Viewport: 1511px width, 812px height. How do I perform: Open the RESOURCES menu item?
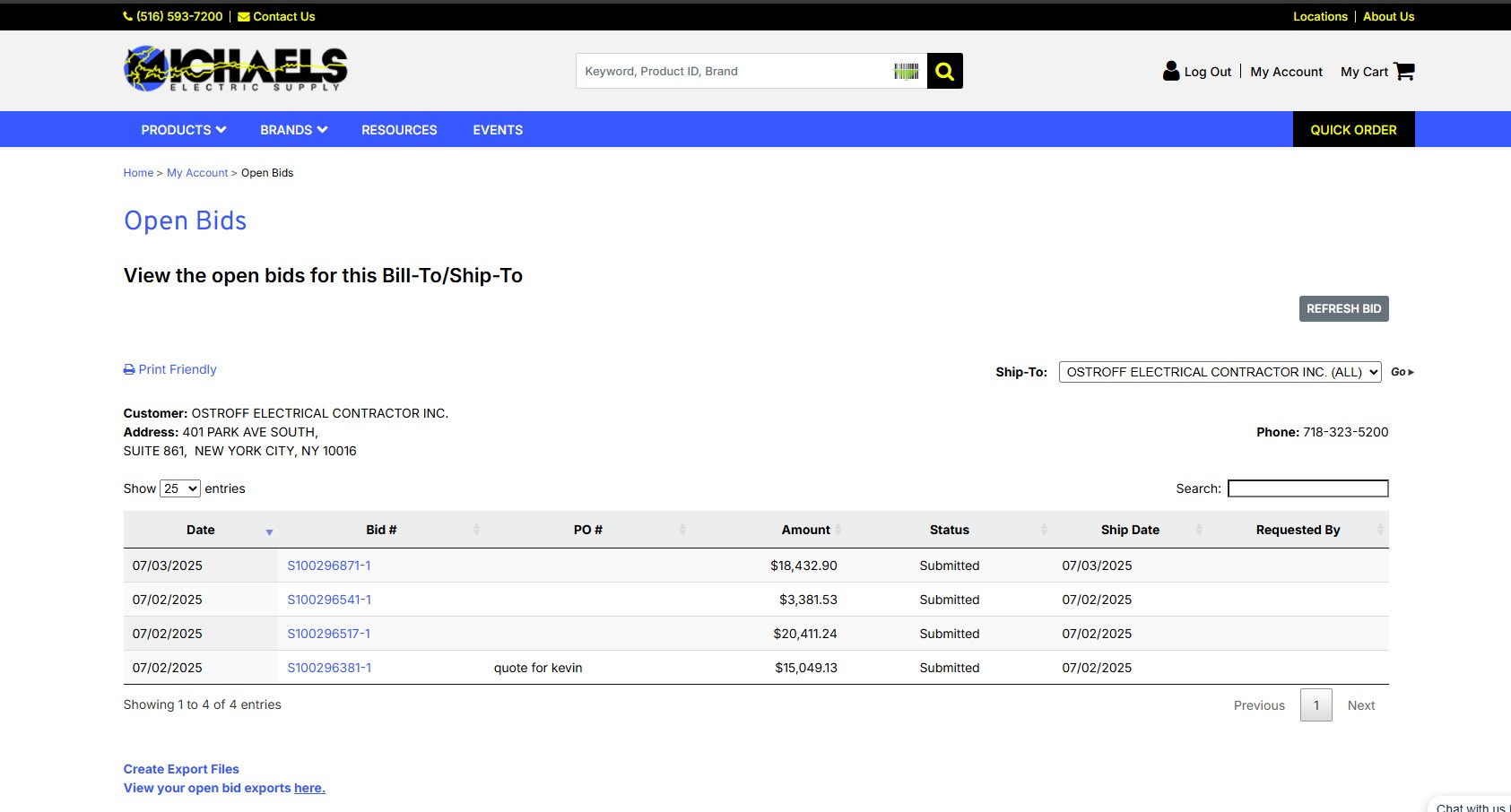pyautogui.click(x=399, y=130)
